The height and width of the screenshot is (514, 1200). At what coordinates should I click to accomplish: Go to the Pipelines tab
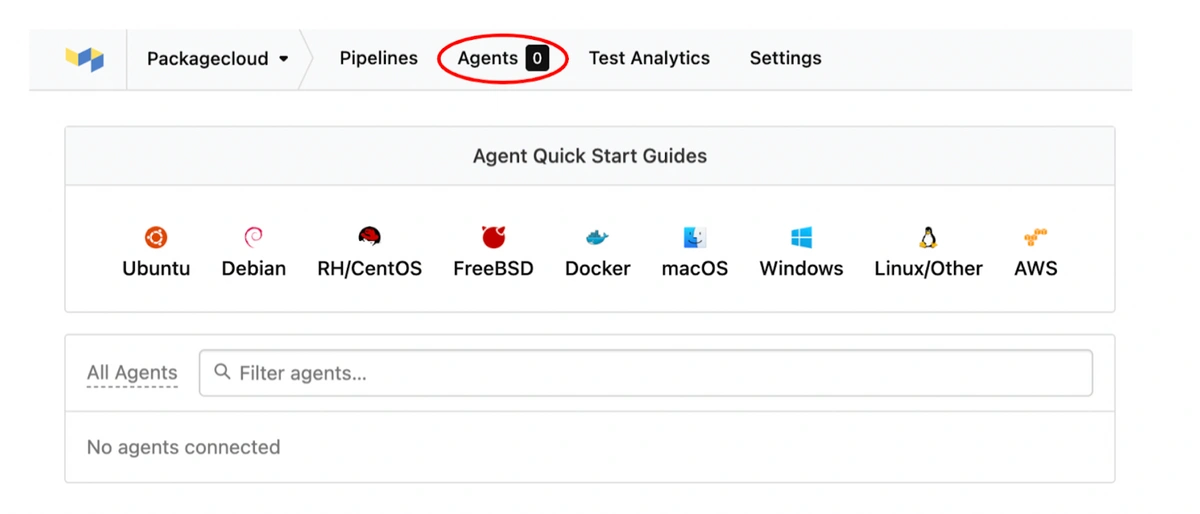click(x=379, y=58)
